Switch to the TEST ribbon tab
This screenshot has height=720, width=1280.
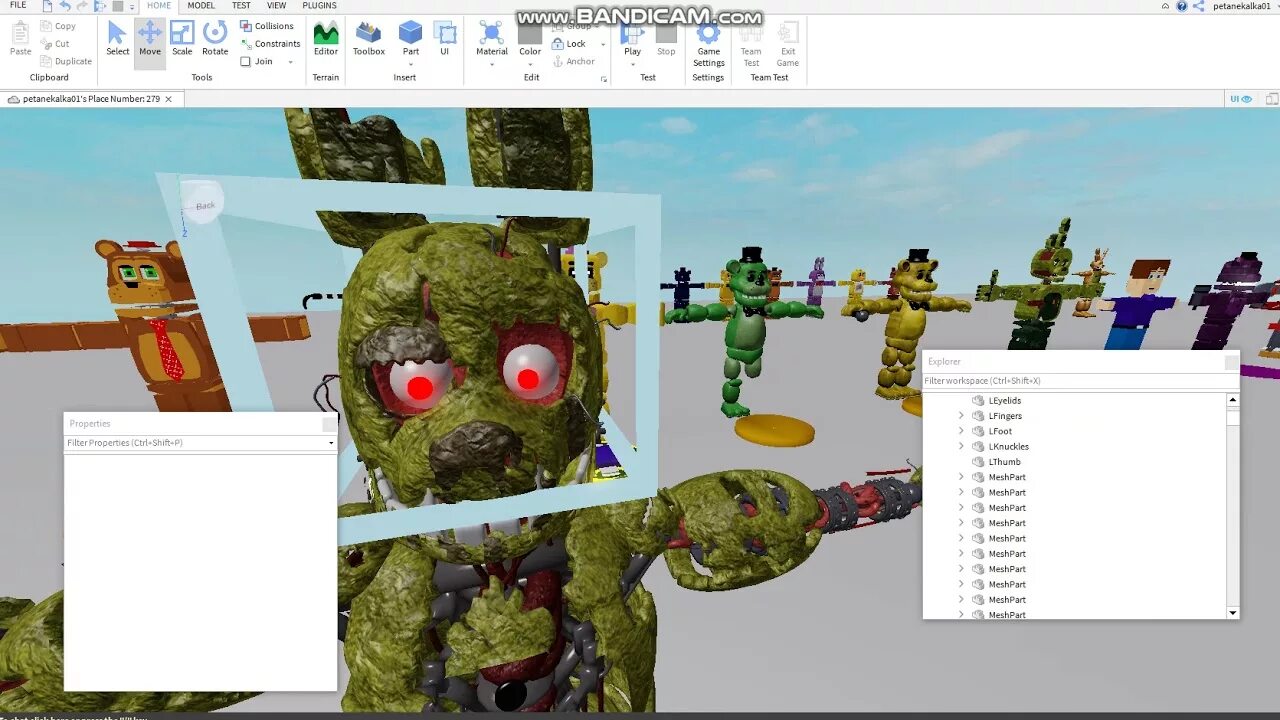point(242,6)
